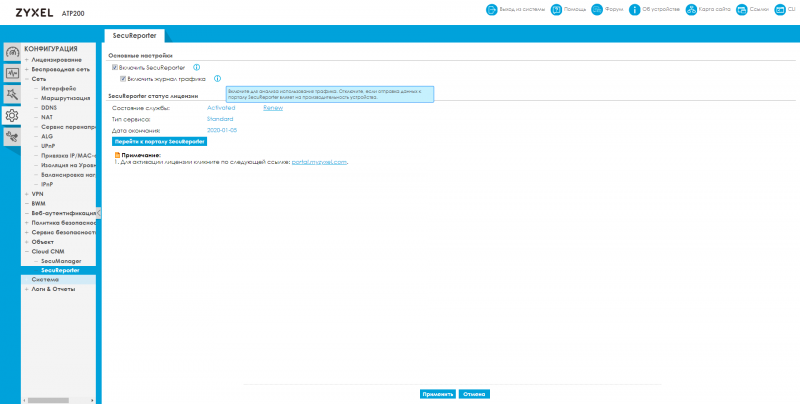Viewport: 800px width, 404px height.
Task: Click the Перейти к порталу SecuReporter button
Action: pos(160,141)
